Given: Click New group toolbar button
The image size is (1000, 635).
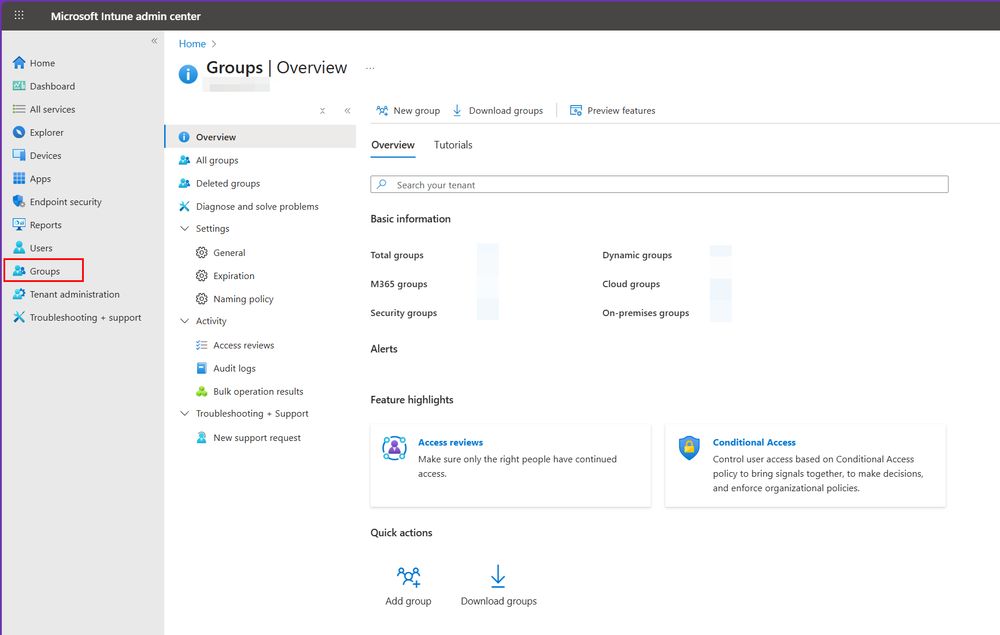Looking at the screenshot, I should (408, 110).
